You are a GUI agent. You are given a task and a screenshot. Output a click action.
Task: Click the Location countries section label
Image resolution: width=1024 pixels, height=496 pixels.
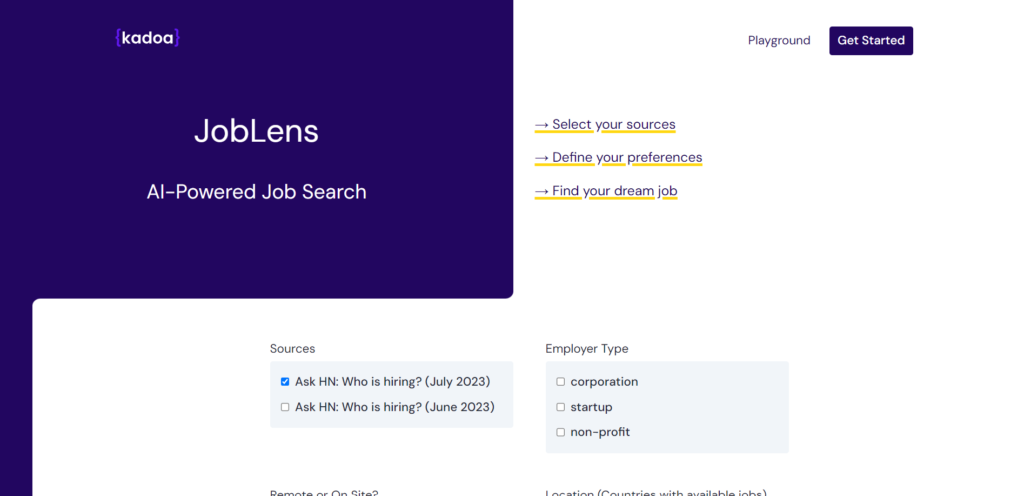coord(655,492)
